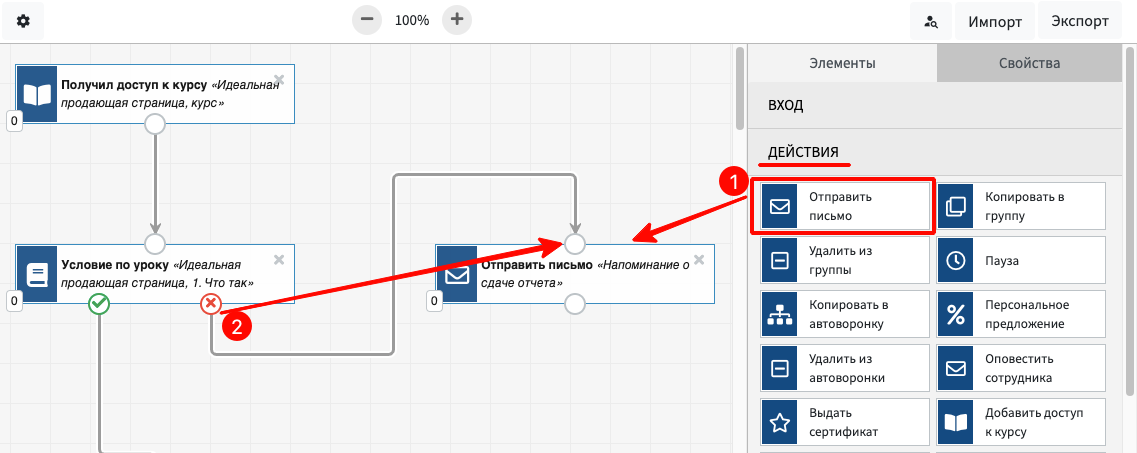Screen dimensions: 1137x453
Task: Choose the Добавить доступ к курсу action
Action: tap(1020, 422)
